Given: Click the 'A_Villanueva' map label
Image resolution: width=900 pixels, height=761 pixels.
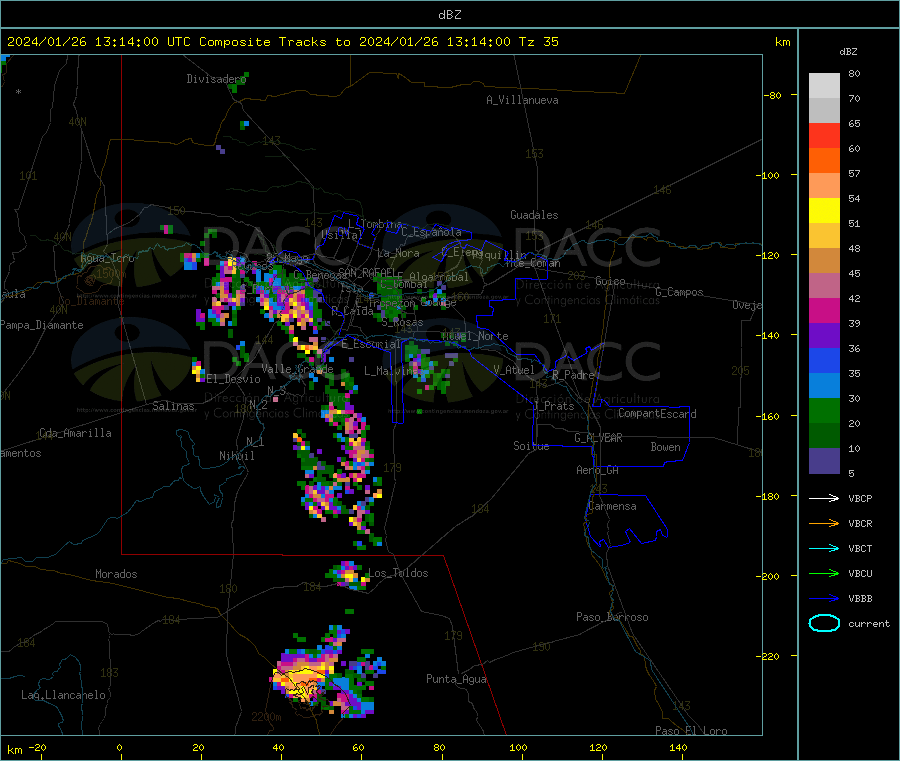Looking at the screenshot, I should [x=522, y=100].
